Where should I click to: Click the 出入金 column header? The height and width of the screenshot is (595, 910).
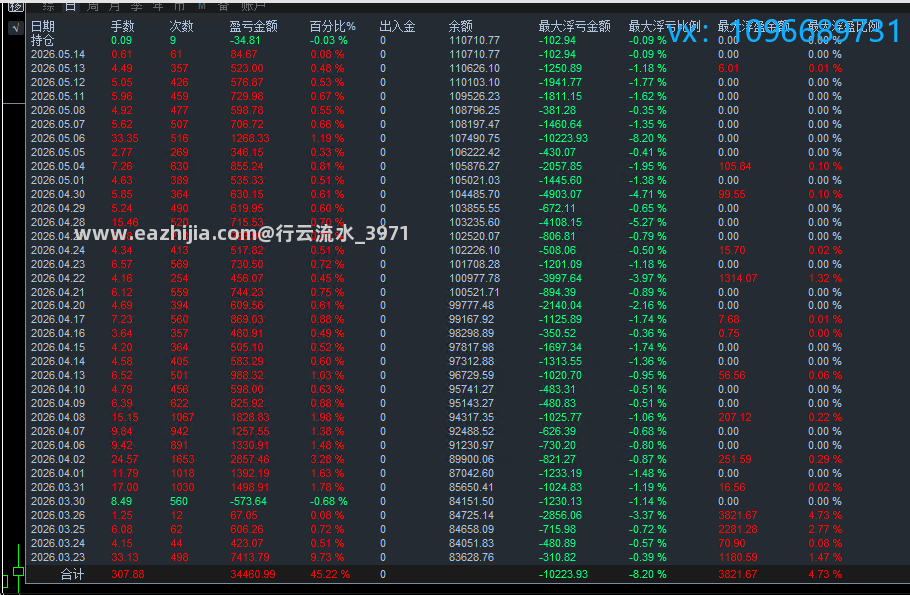(x=398, y=26)
